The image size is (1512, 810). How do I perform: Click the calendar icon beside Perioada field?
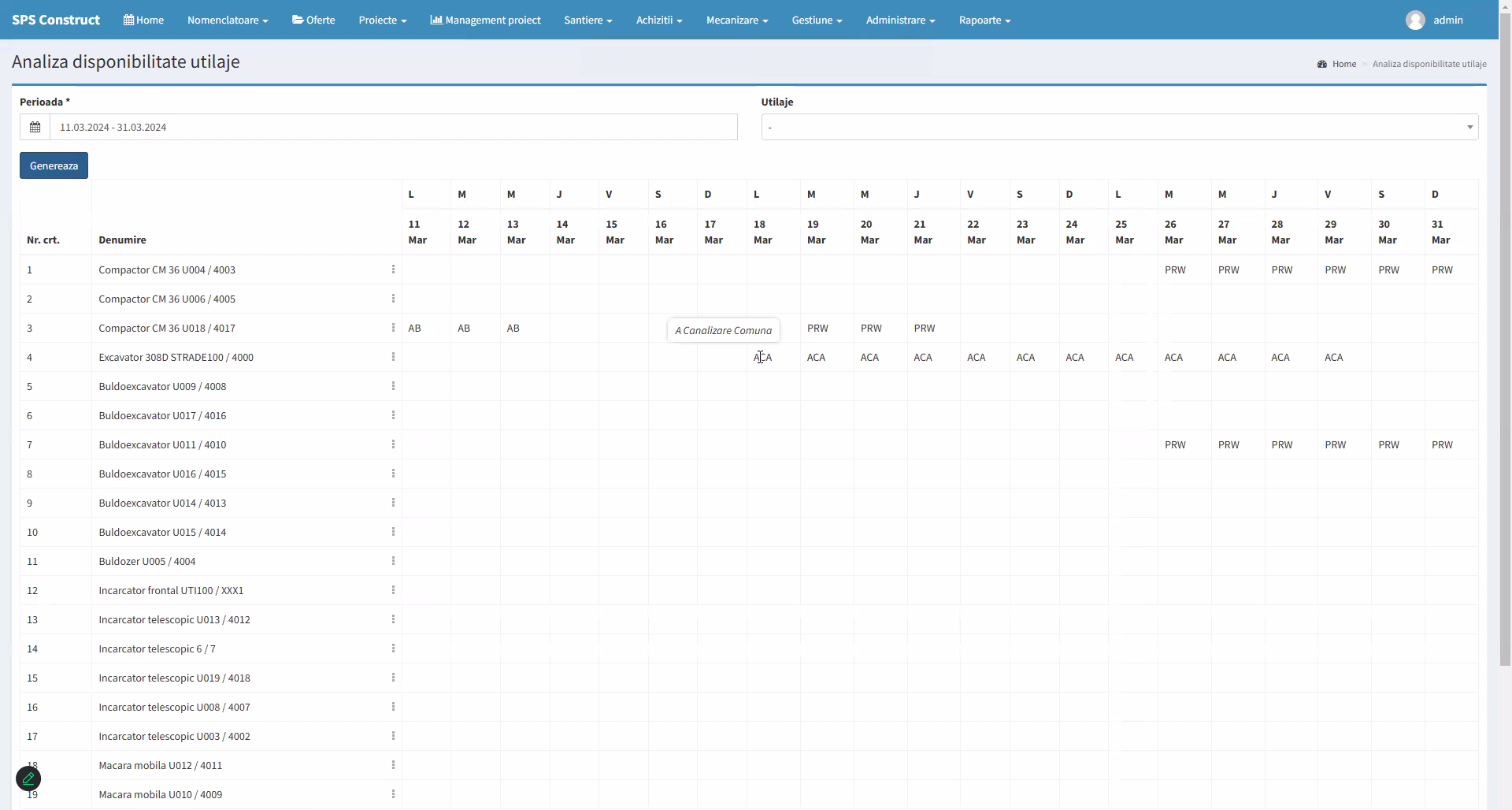tap(35, 127)
